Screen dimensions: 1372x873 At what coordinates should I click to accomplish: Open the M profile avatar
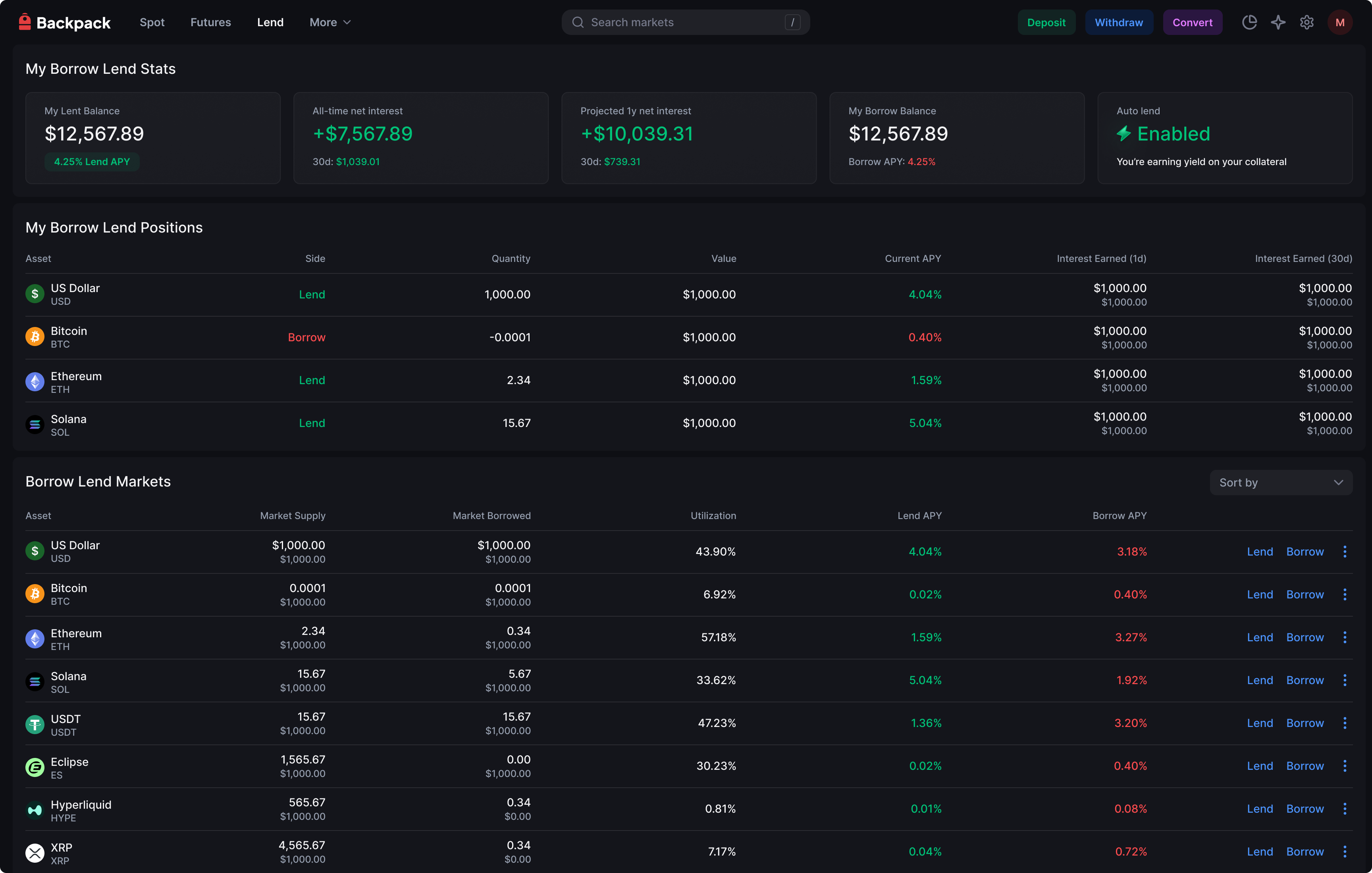click(x=1339, y=22)
